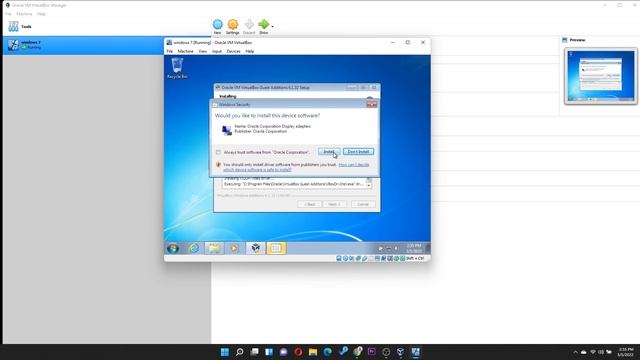This screenshot has width=640, height=360.
Task: Click the Windows 7 Start orb
Action: point(173,248)
